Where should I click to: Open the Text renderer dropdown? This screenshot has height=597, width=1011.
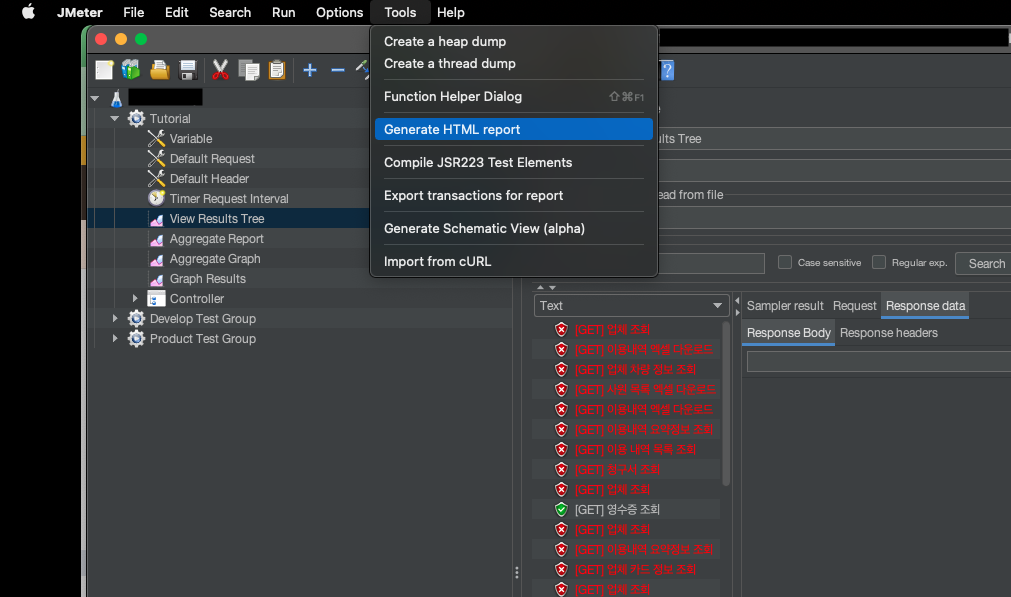pyautogui.click(x=631, y=306)
